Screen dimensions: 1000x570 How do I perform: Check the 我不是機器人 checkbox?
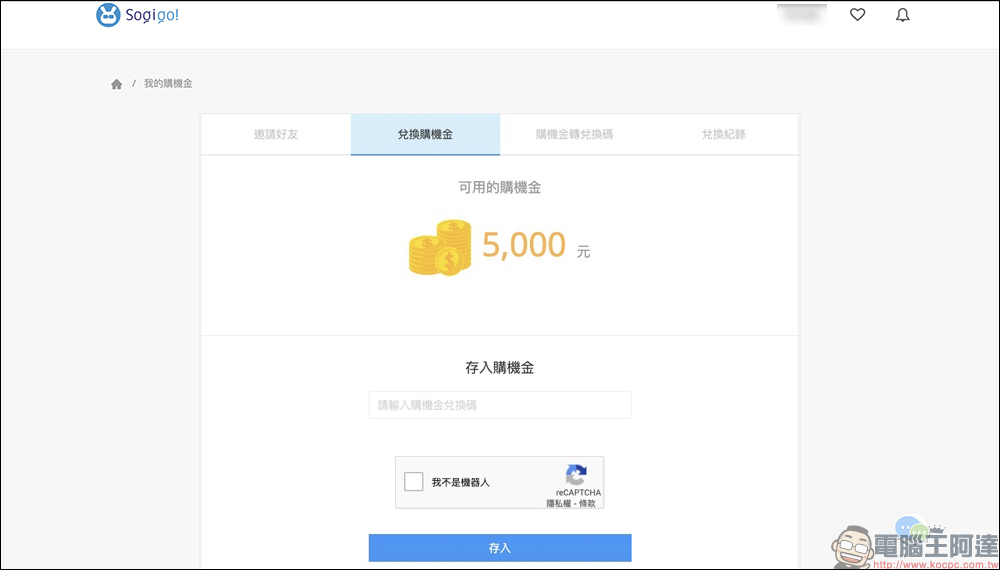tap(414, 482)
